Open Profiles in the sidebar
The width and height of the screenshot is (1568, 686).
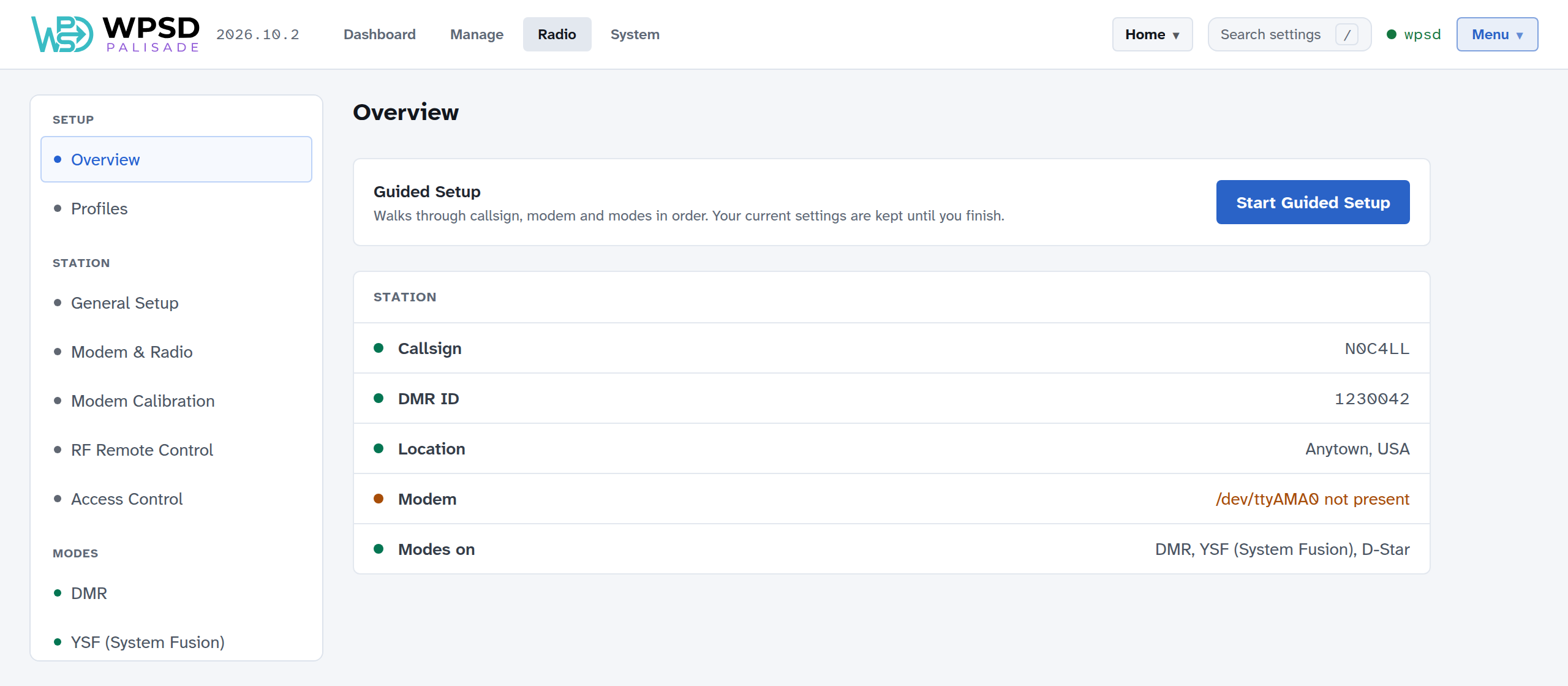tap(176, 208)
